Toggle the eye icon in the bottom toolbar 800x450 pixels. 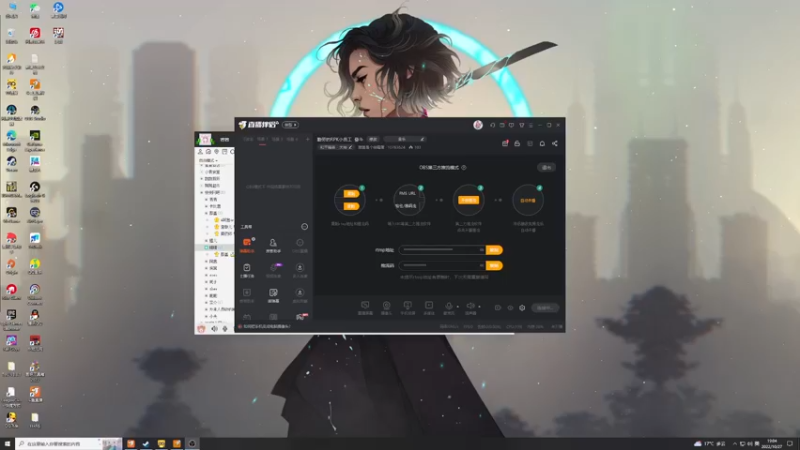click(510, 308)
